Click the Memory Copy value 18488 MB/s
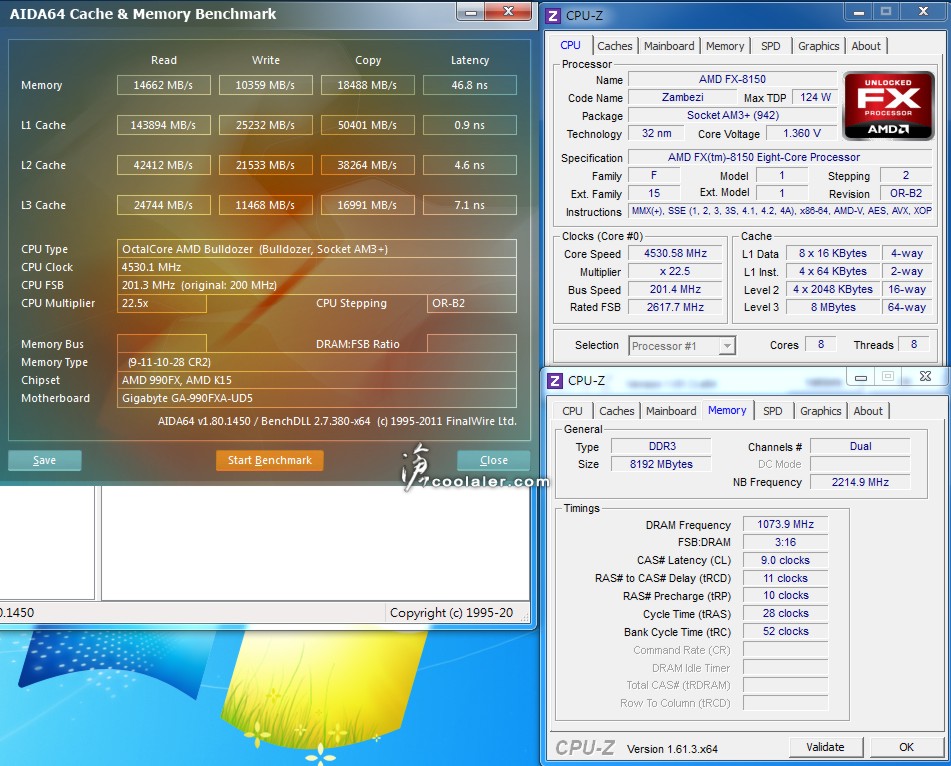This screenshot has height=766, width=951. (x=368, y=86)
